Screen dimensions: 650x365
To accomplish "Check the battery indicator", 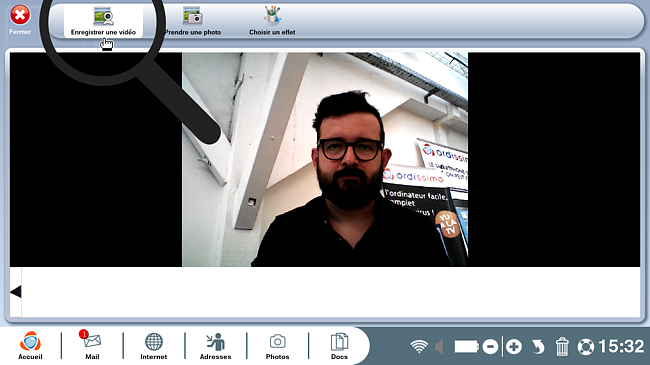I will click(x=466, y=347).
